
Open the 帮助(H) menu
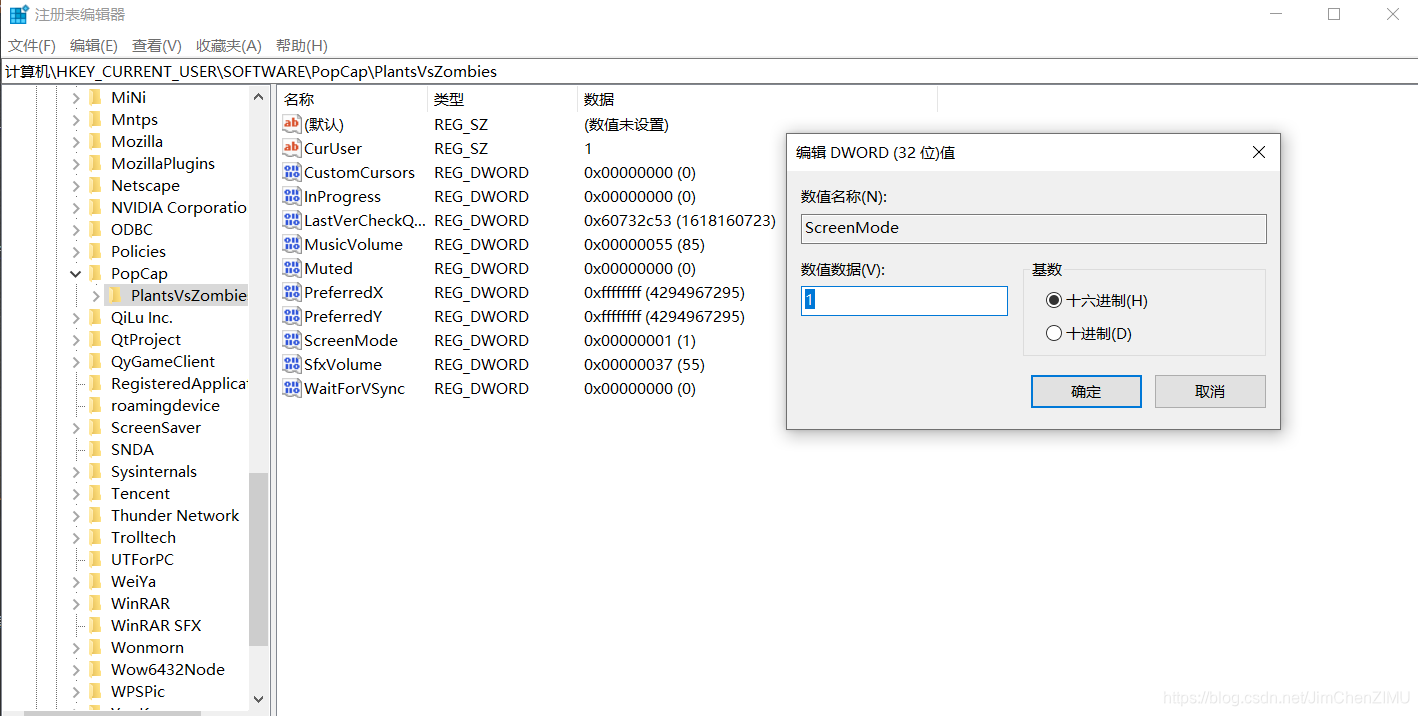(302, 46)
